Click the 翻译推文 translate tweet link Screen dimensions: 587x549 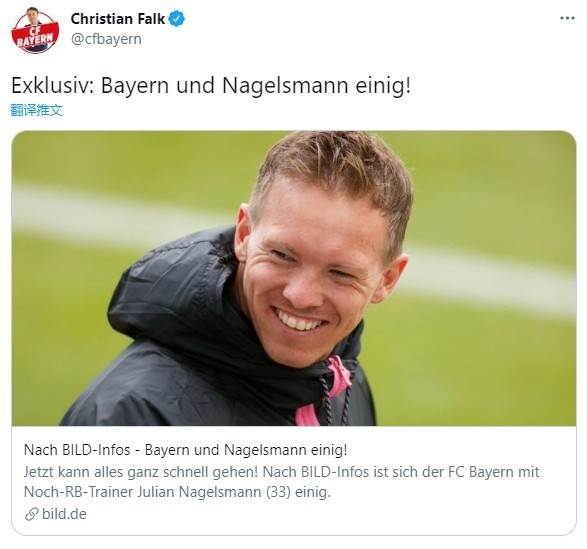tap(37, 110)
